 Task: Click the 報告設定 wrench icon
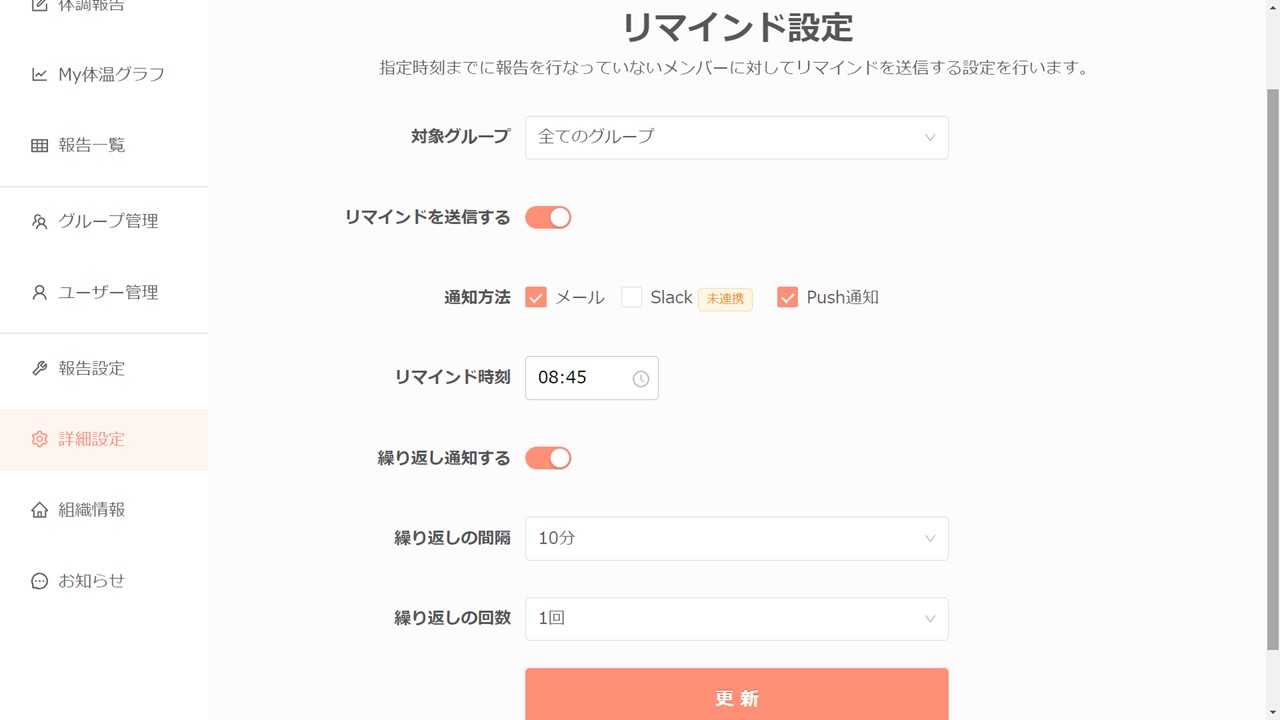point(39,369)
